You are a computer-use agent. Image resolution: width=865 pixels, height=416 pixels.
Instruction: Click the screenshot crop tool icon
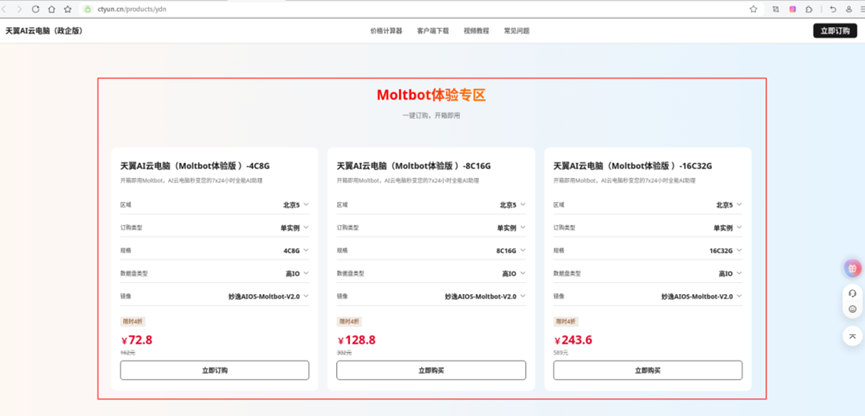click(776, 9)
